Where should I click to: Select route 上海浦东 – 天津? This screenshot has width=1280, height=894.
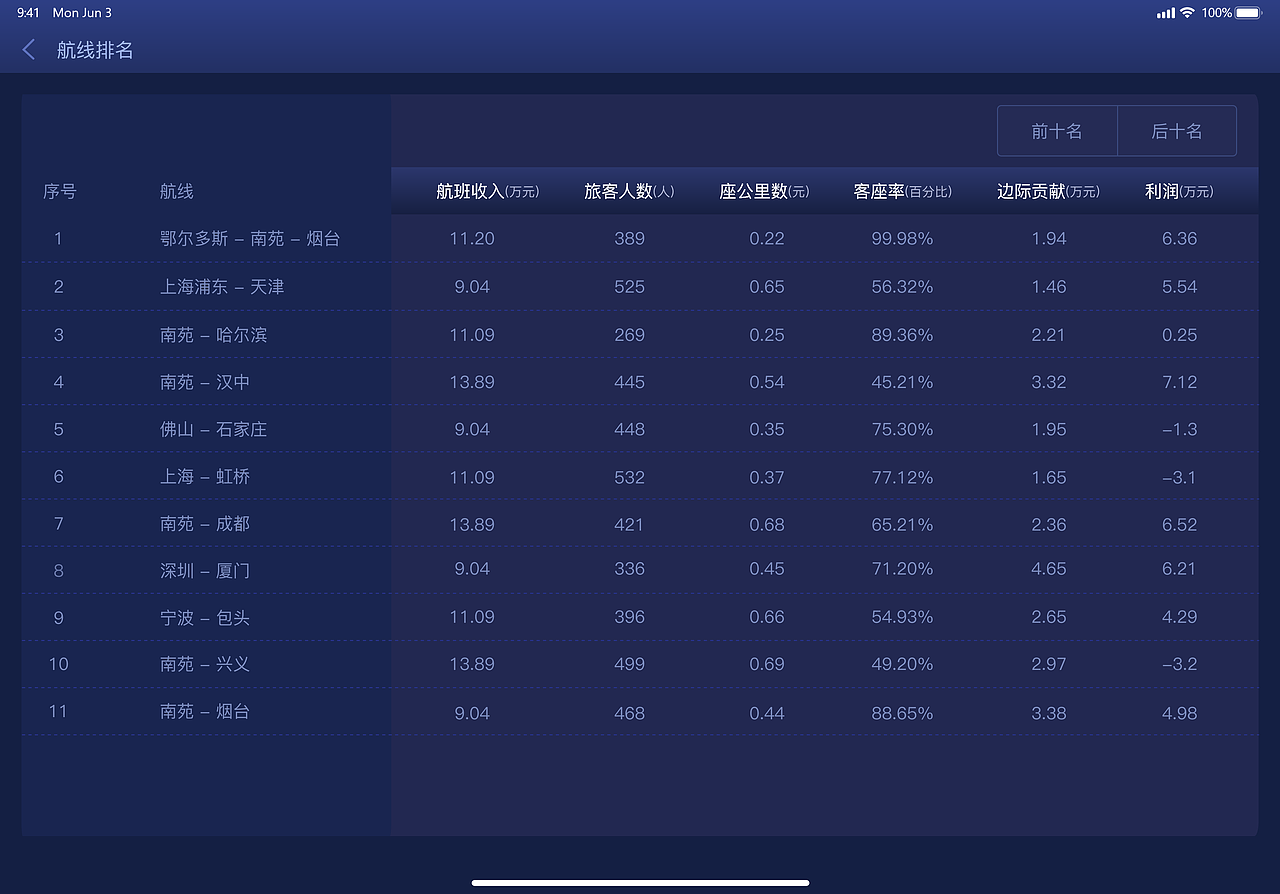coord(222,286)
